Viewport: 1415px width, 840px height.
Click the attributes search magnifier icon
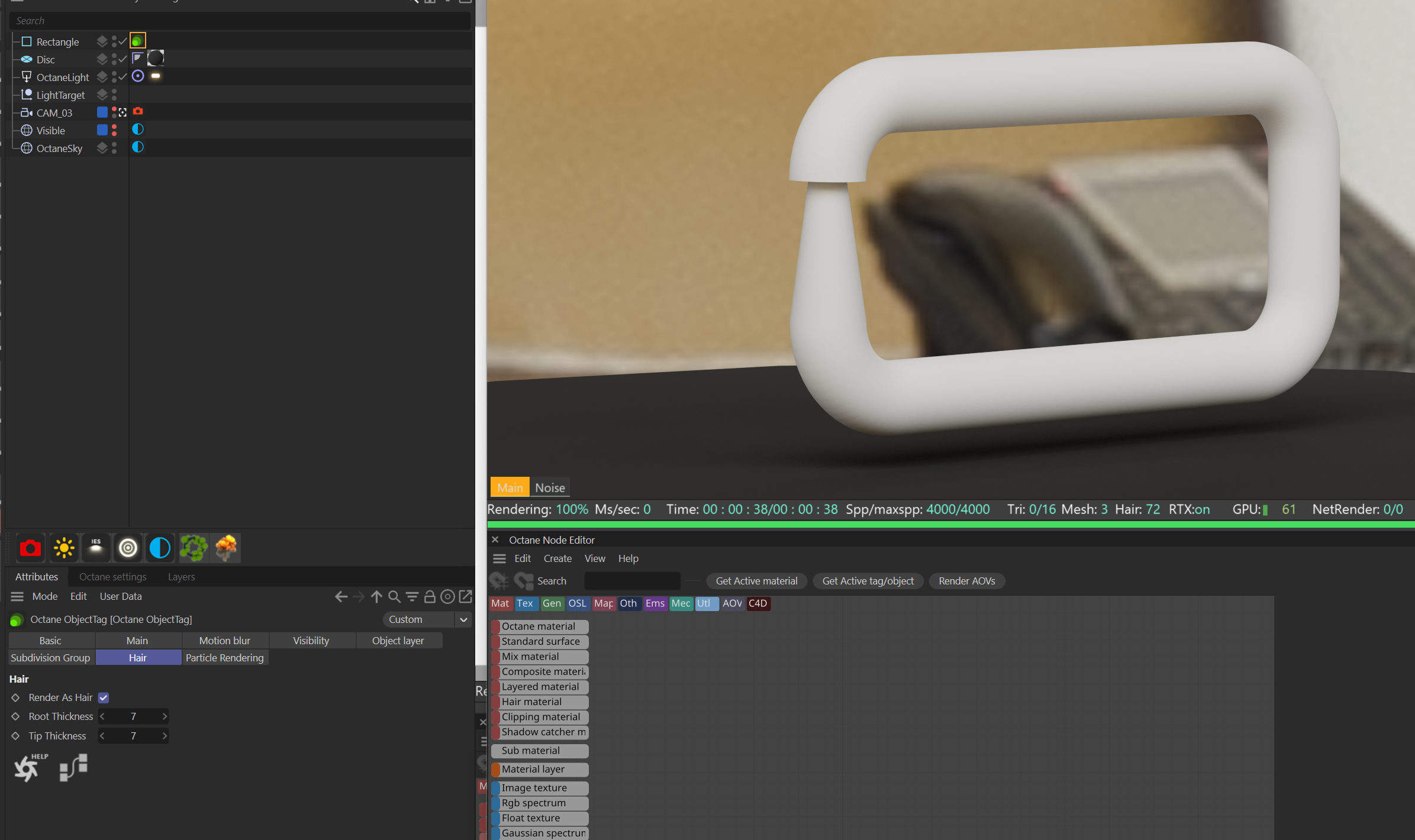tap(394, 596)
